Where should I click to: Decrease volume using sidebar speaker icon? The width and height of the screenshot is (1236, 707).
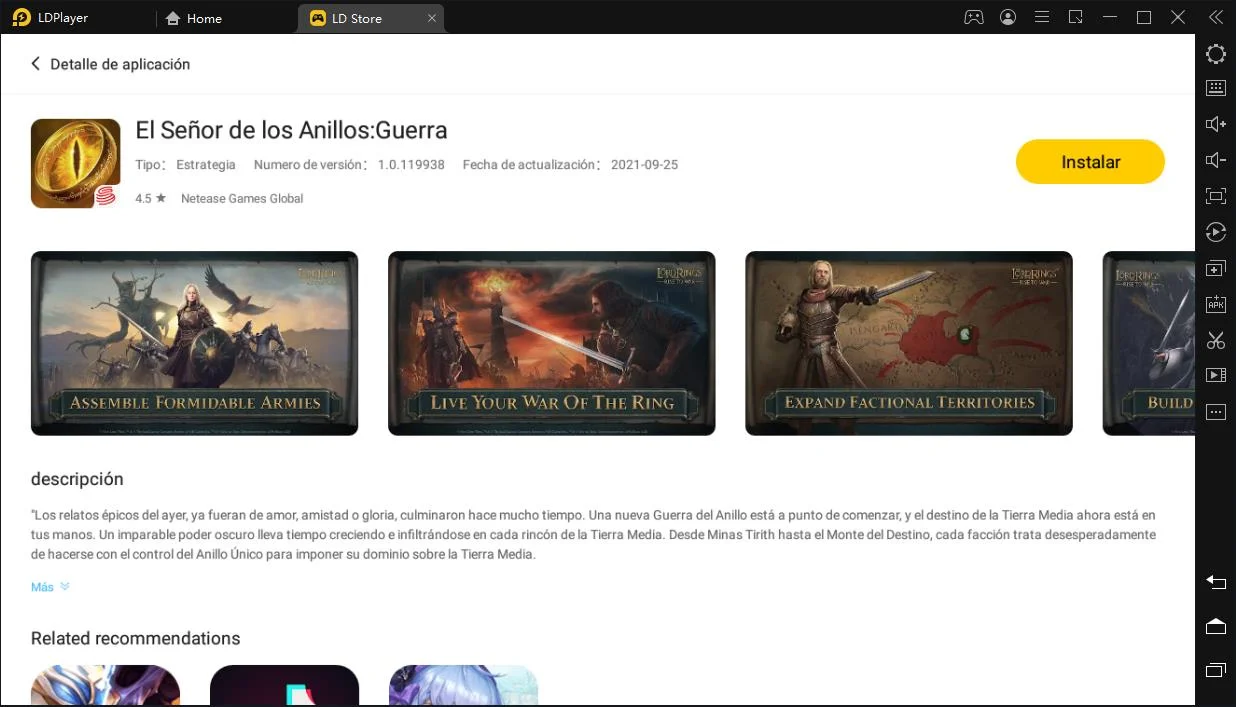point(1216,160)
